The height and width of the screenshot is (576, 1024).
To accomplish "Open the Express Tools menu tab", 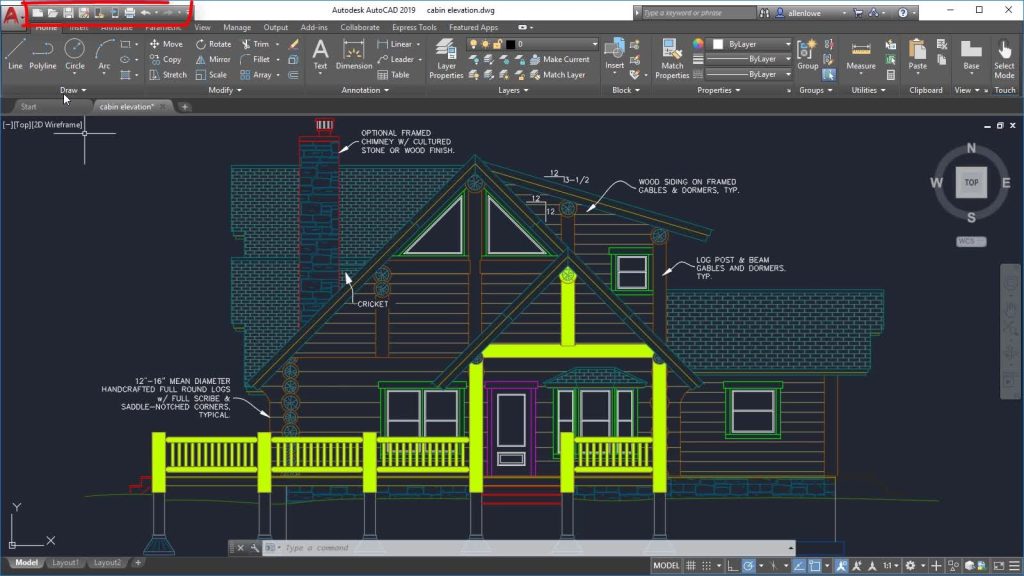I will click(x=414, y=28).
